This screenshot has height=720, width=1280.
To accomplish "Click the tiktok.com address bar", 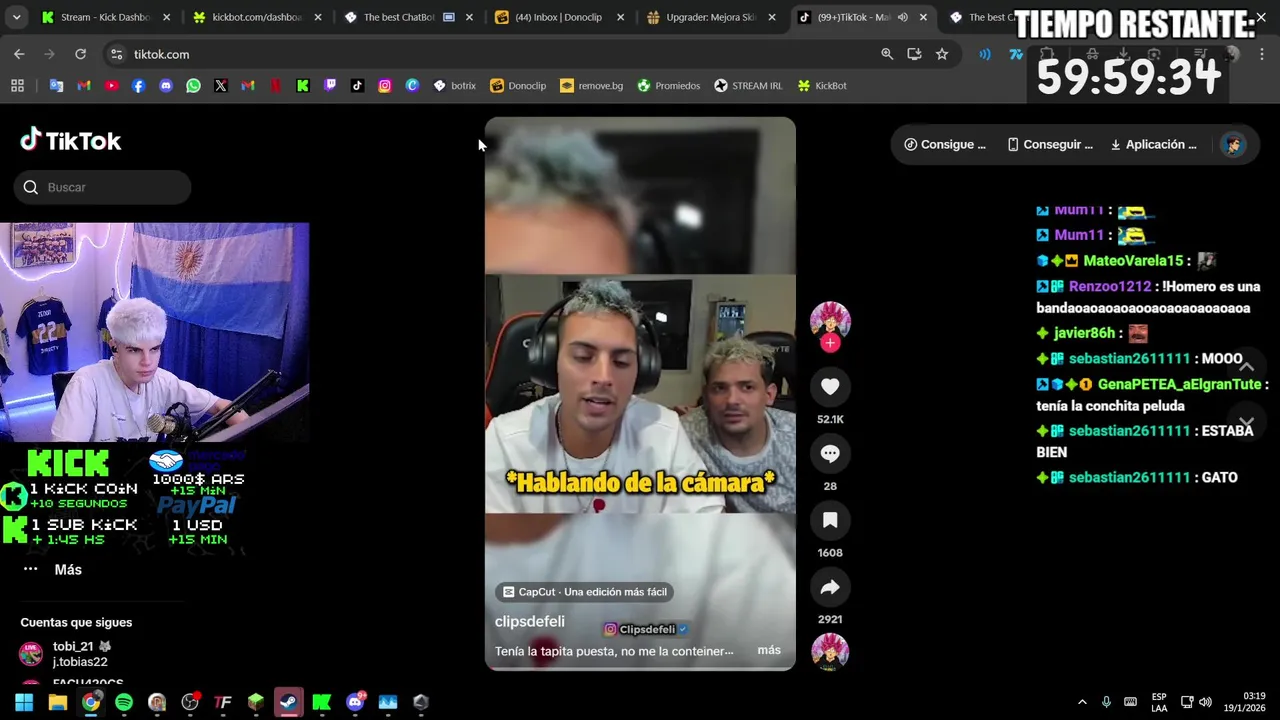I will (x=500, y=54).
